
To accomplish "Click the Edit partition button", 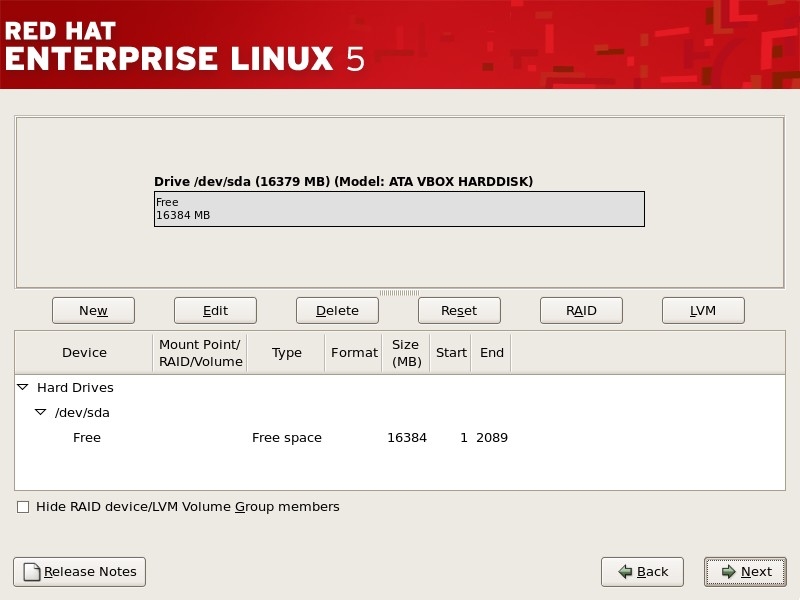I will point(215,310).
